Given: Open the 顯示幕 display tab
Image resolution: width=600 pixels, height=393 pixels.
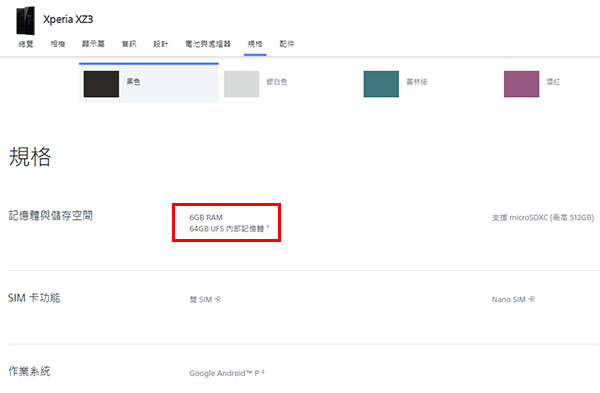Looking at the screenshot, I should [x=93, y=44].
